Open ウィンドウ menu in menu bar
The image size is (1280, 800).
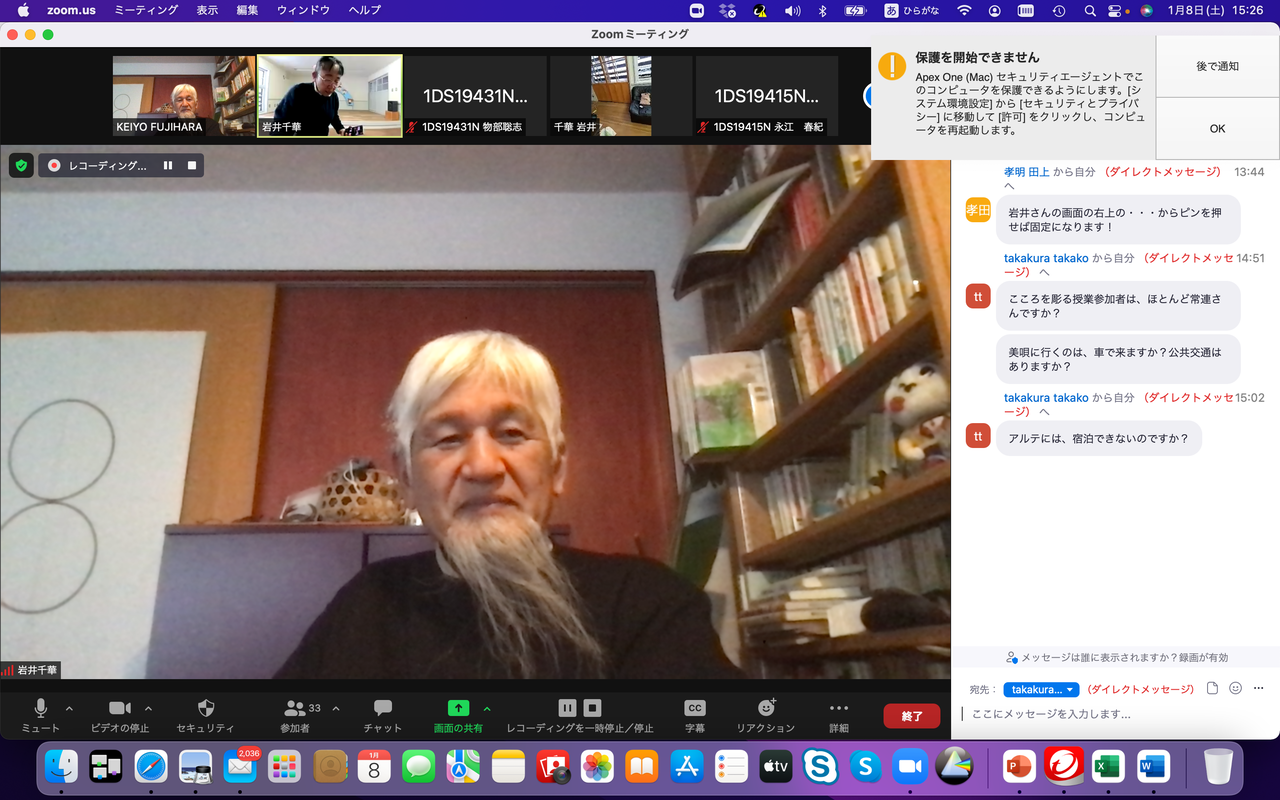(303, 10)
